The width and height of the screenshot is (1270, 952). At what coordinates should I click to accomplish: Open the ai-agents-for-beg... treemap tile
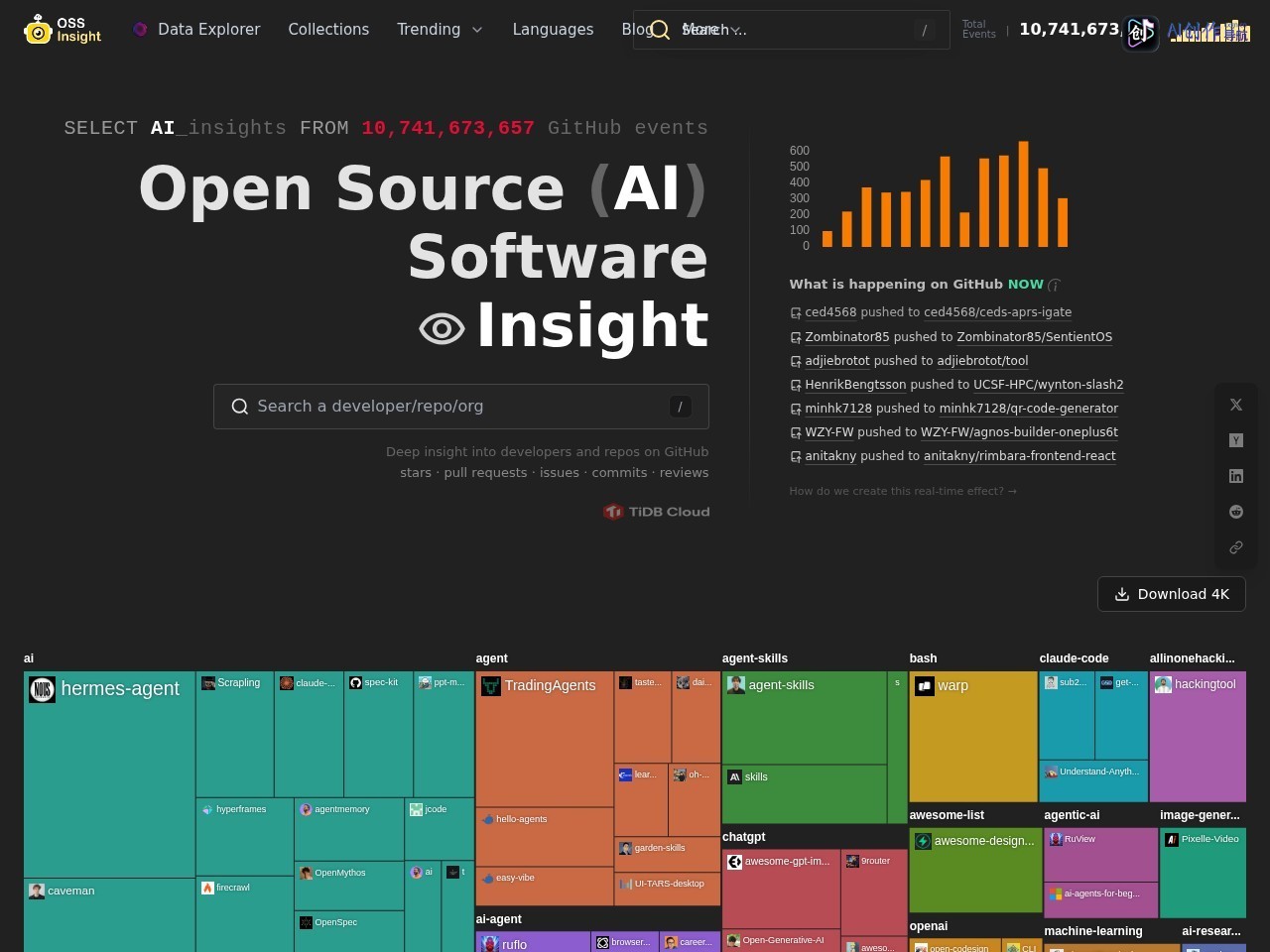click(1101, 899)
